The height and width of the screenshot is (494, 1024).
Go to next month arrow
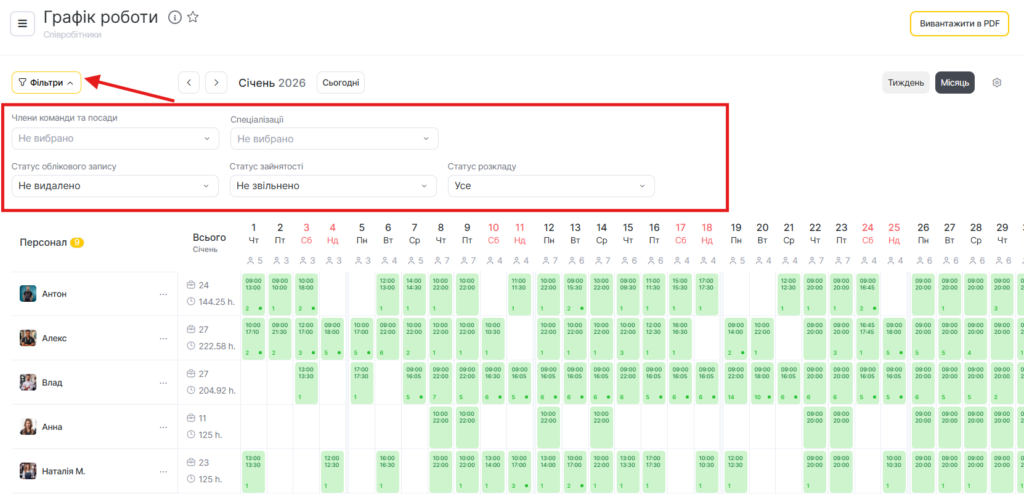[x=216, y=83]
